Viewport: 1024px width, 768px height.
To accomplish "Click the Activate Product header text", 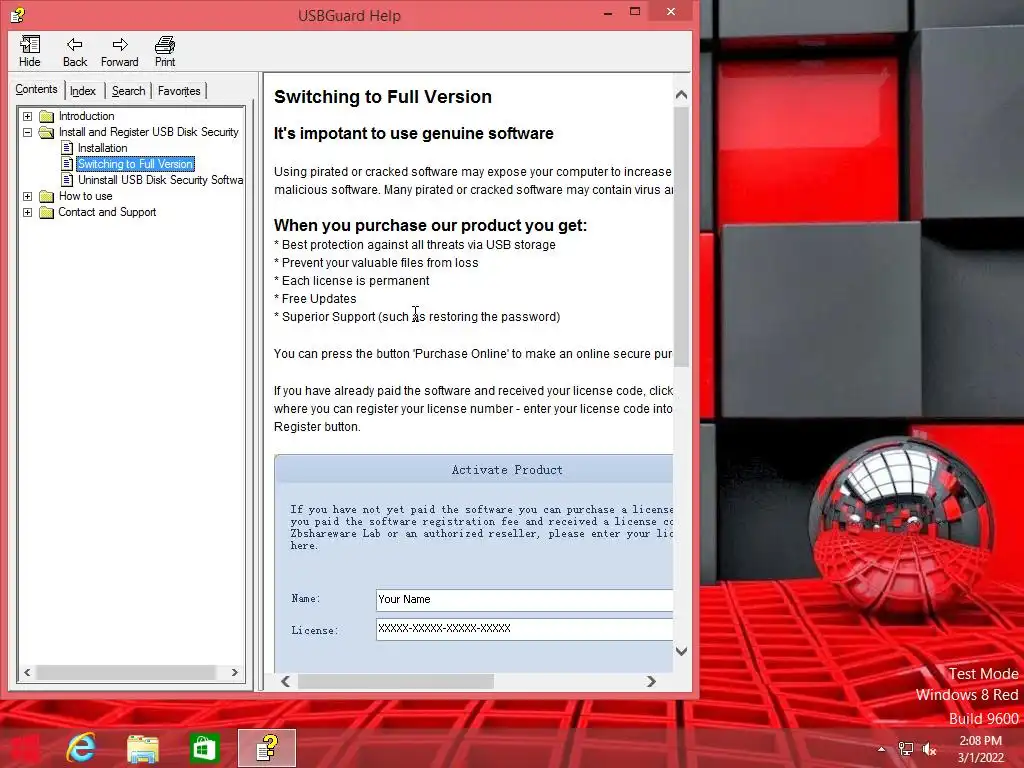I will [507, 470].
